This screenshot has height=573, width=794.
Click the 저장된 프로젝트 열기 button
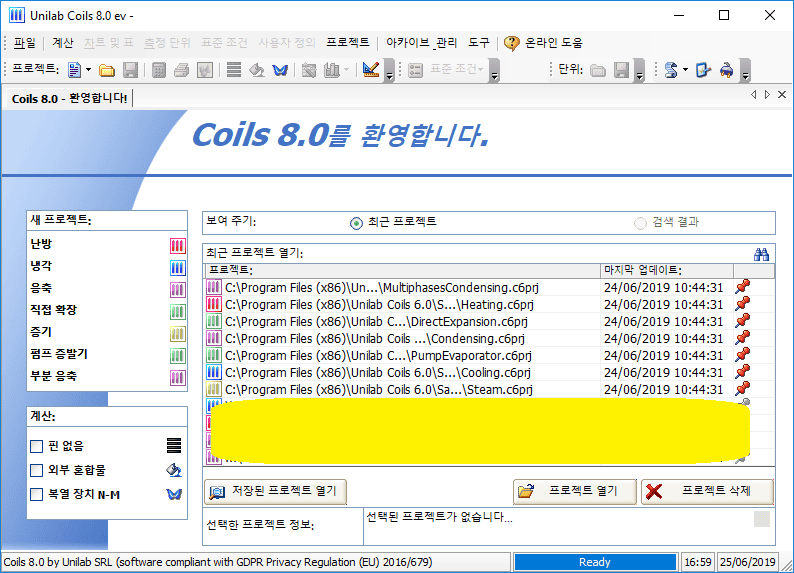coord(276,491)
